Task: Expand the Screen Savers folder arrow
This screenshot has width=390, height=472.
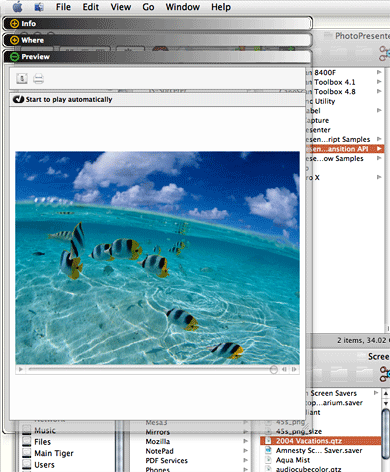Action: pyautogui.click(x=376, y=393)
